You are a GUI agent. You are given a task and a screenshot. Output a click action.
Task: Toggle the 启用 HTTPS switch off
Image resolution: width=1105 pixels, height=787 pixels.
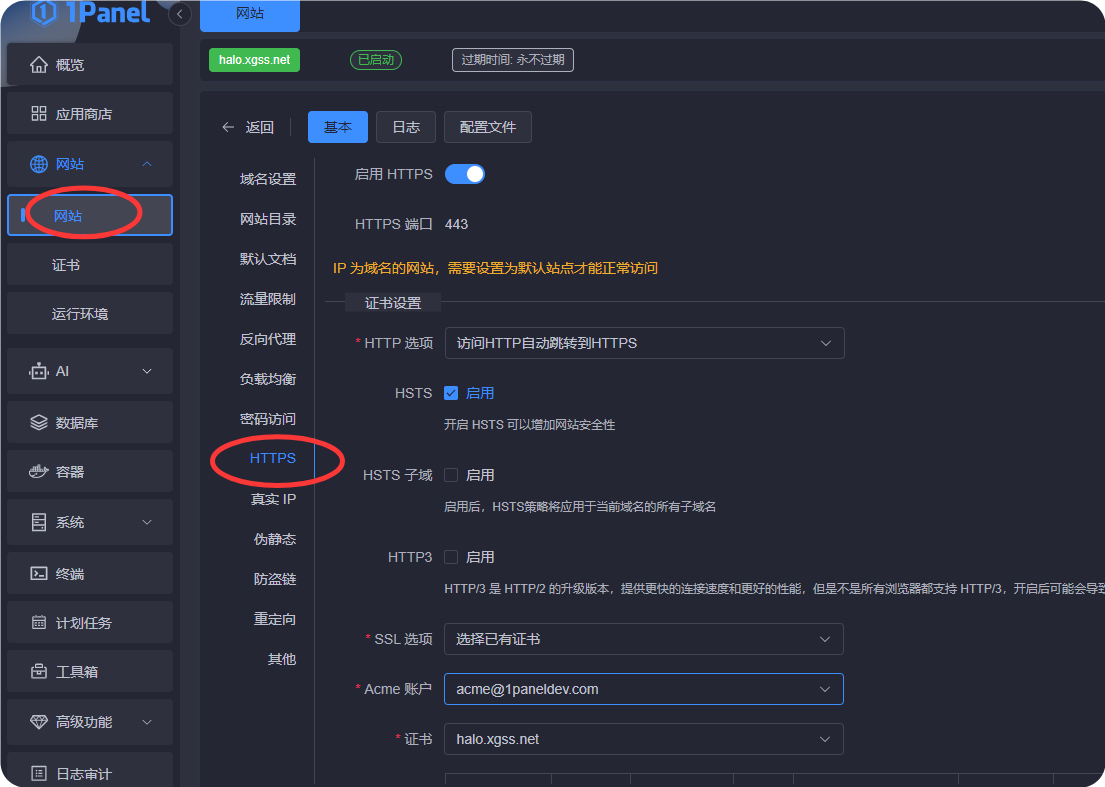point(464,173)
